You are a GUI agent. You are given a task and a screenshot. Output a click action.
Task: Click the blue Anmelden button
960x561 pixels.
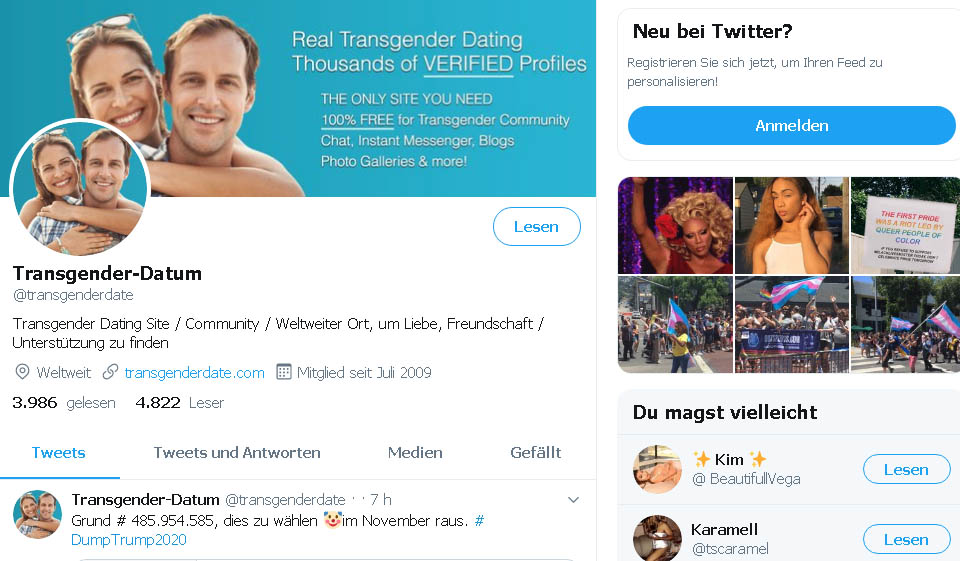pos(791,126)
